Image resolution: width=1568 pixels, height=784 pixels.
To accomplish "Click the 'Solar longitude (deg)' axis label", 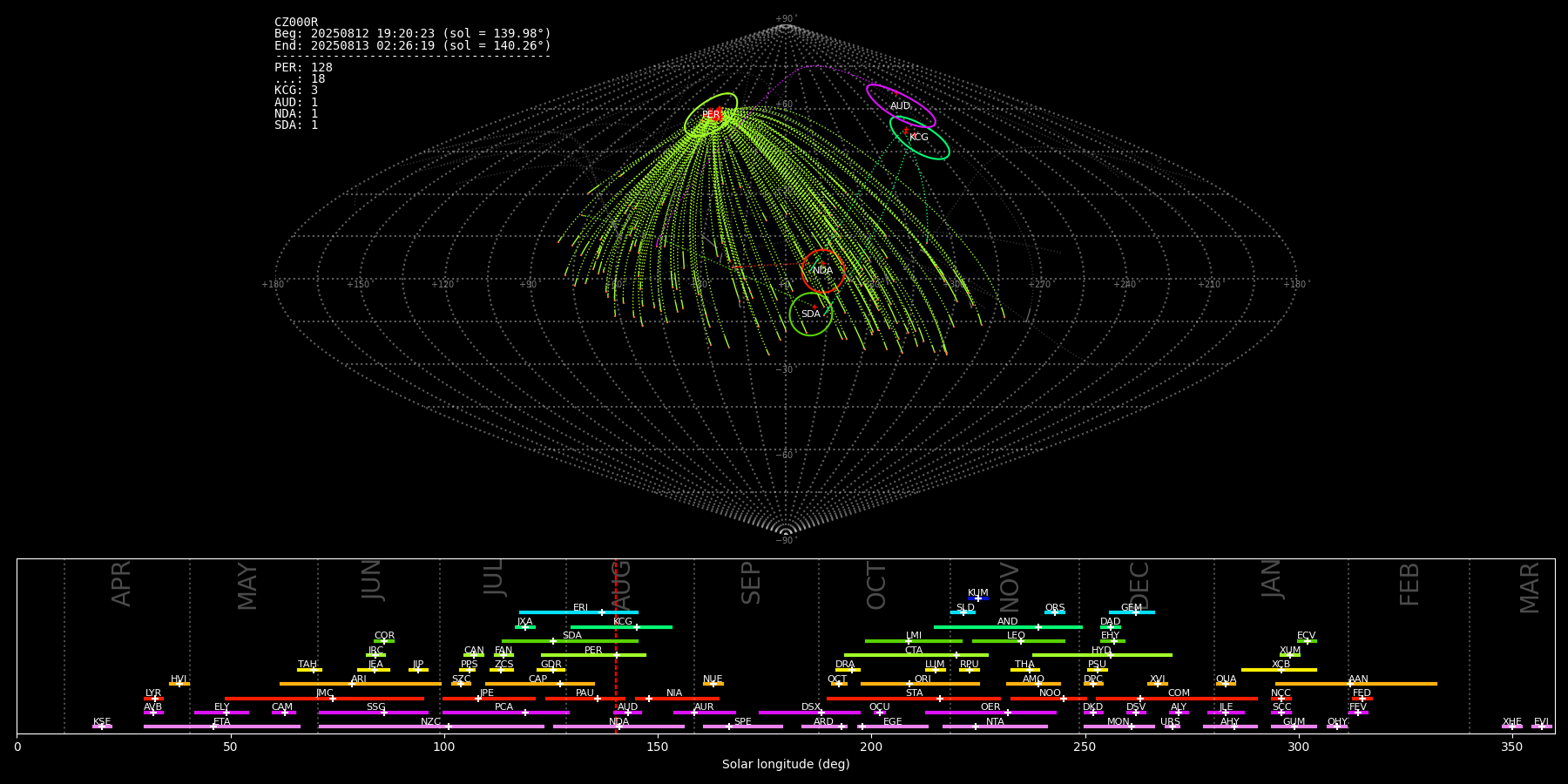I will [786, 765].
